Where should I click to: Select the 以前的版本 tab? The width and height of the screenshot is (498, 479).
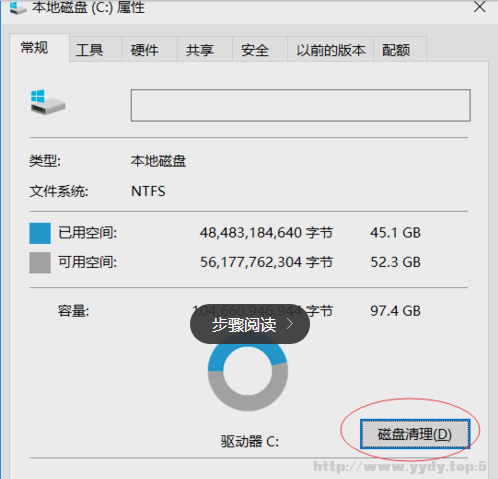tap(330, 49)
